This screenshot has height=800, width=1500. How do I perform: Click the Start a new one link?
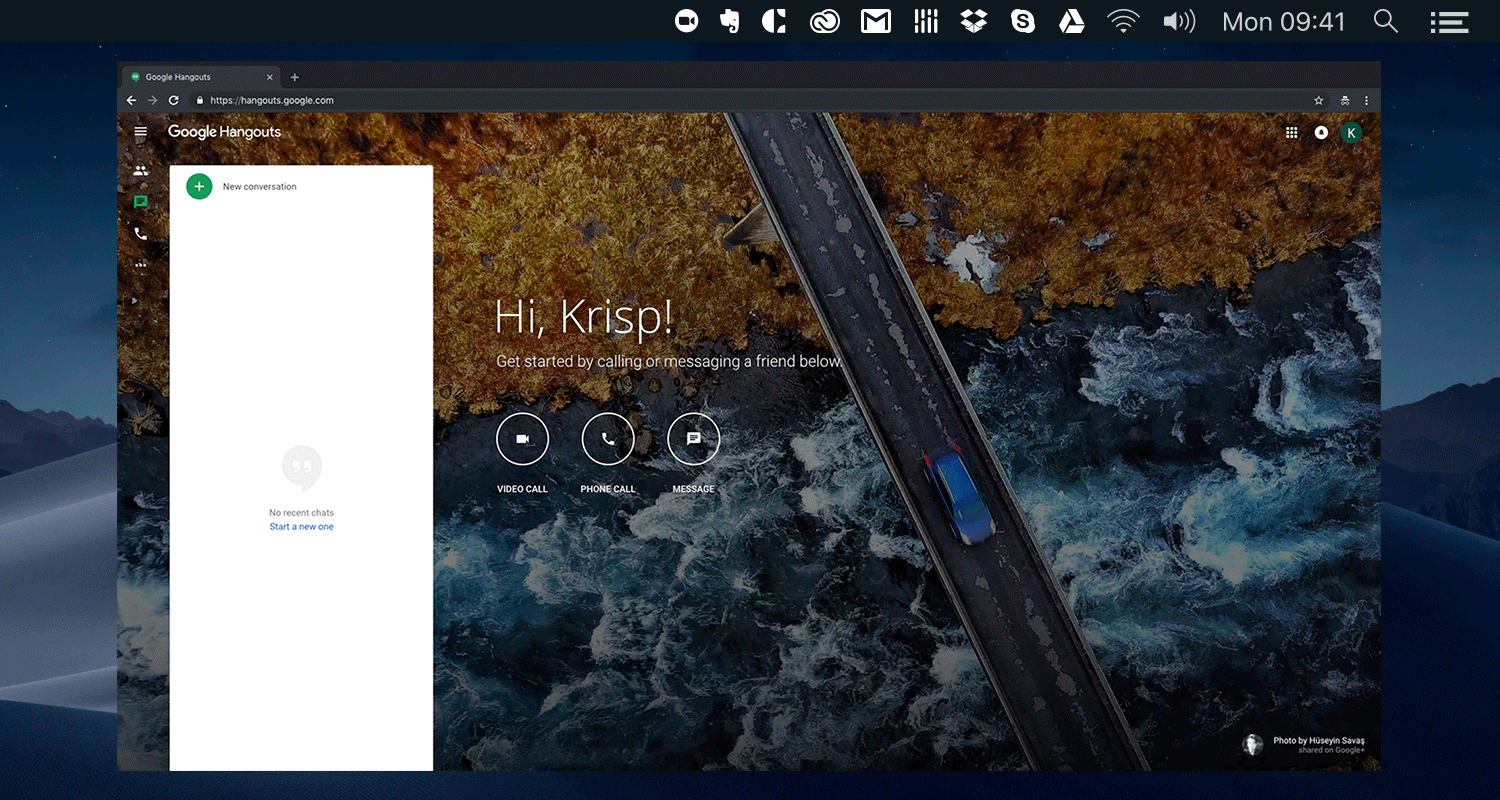click(301, 527)
